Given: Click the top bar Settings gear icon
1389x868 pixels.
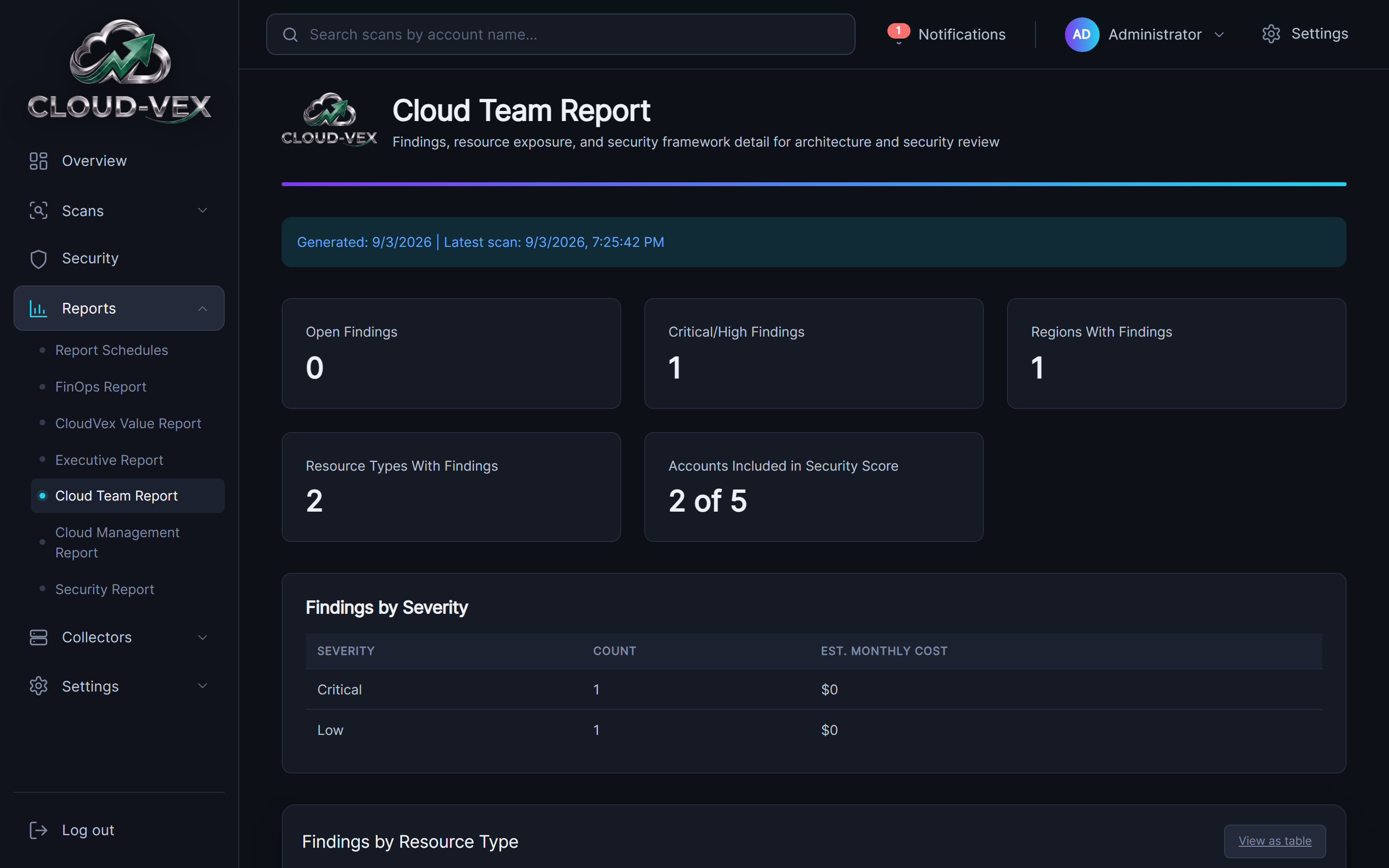Looking at the screenshot, I should point(1271,34).
